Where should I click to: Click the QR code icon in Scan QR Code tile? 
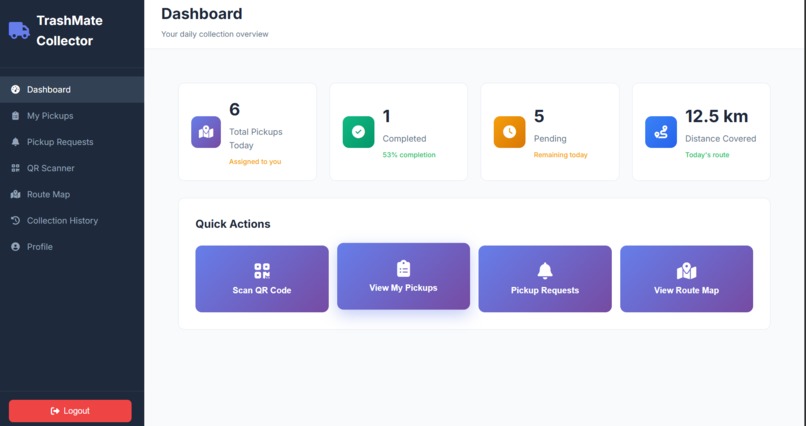point(262,271)
